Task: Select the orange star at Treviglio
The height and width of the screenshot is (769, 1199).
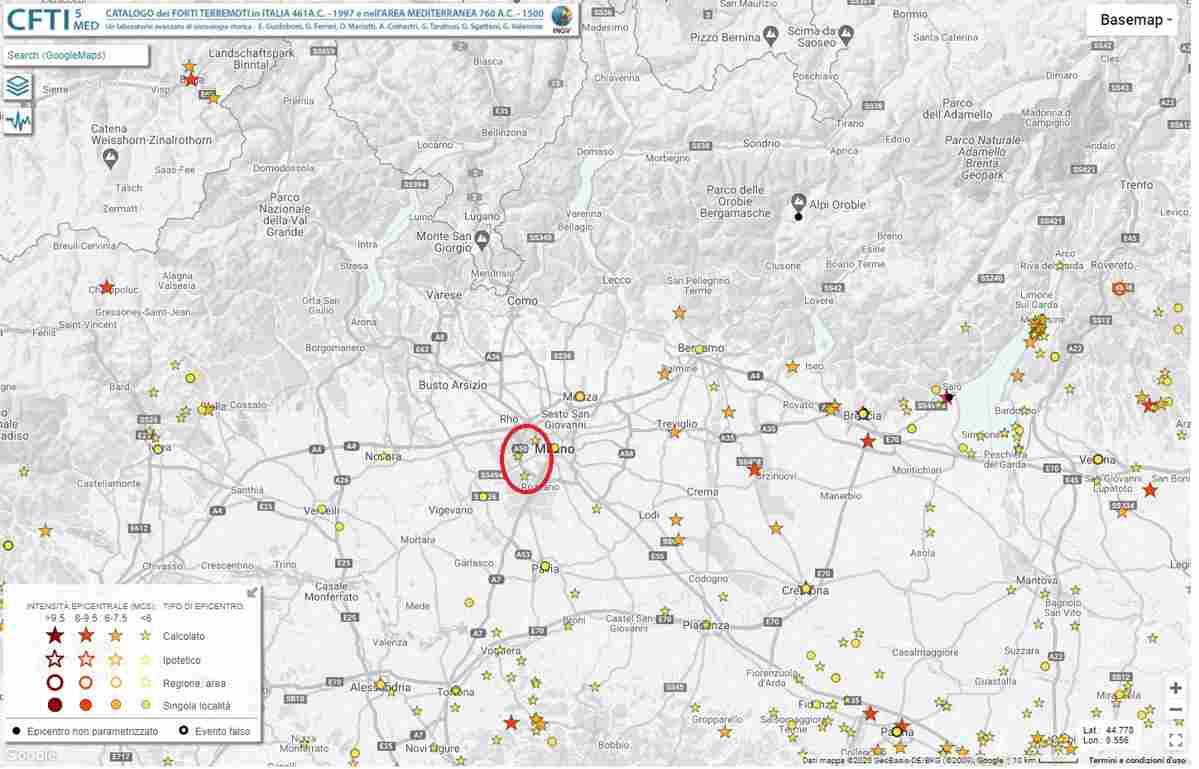Action: (x=675, y=432)
